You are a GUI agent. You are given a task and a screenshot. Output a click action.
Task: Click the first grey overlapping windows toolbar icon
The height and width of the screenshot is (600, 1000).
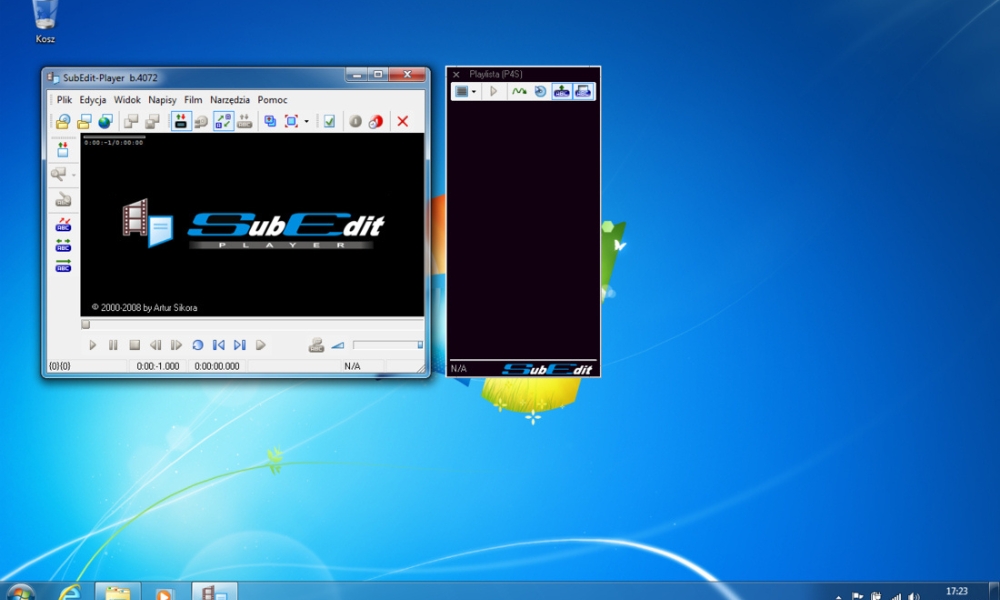coord(131,121)
